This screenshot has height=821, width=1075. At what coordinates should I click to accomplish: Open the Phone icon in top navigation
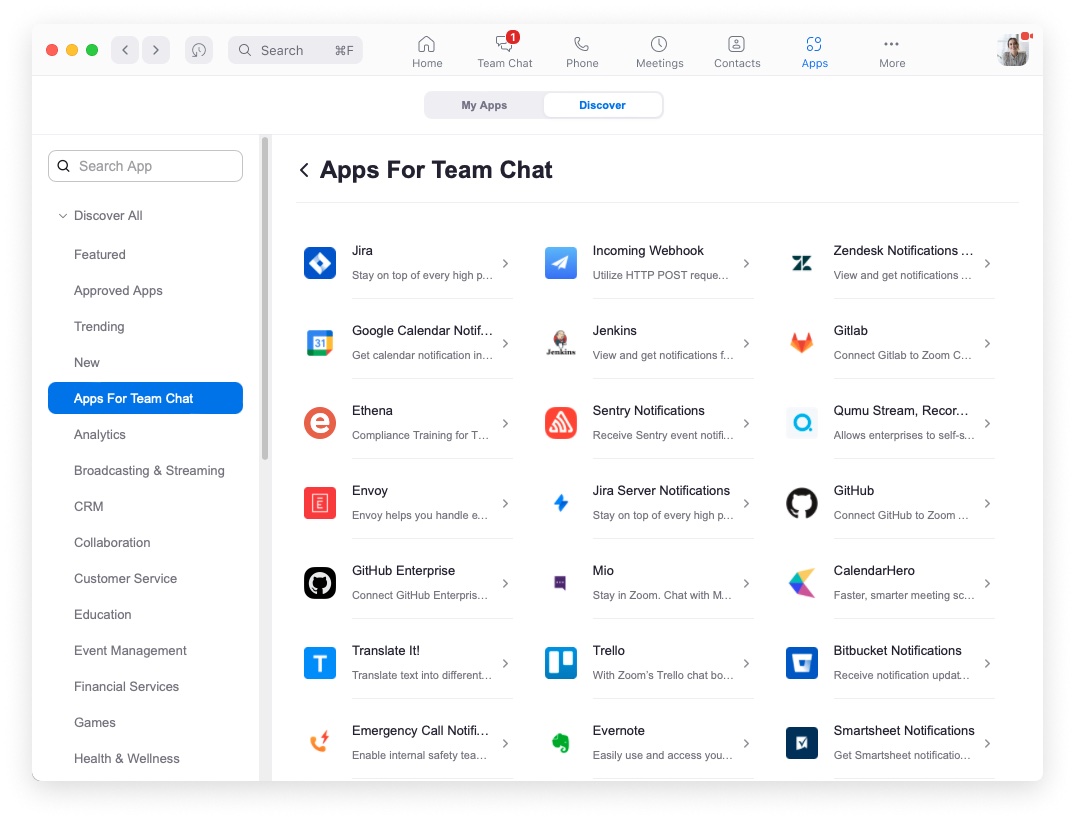581,50
